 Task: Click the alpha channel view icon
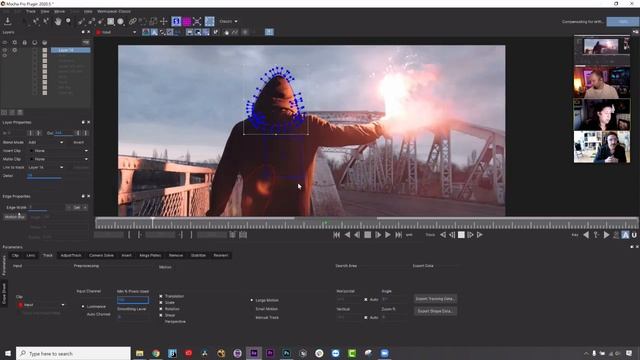pyautogui.click(x=154, y=32)
